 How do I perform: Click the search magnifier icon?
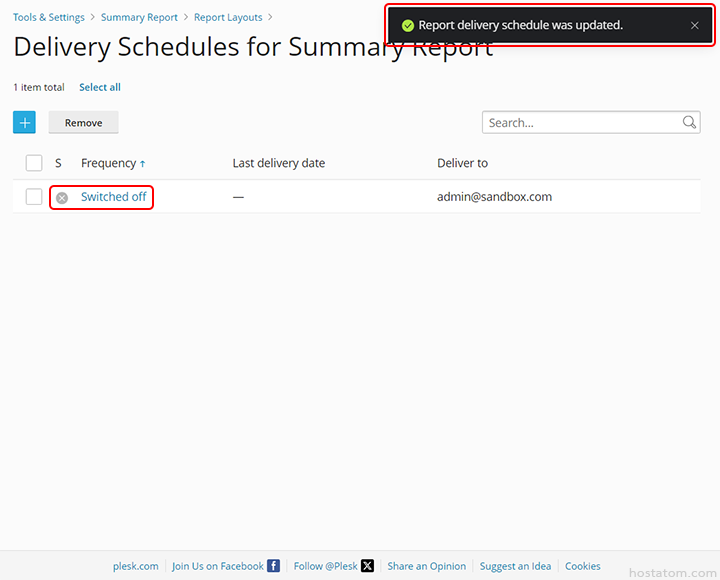click(690, 122)
